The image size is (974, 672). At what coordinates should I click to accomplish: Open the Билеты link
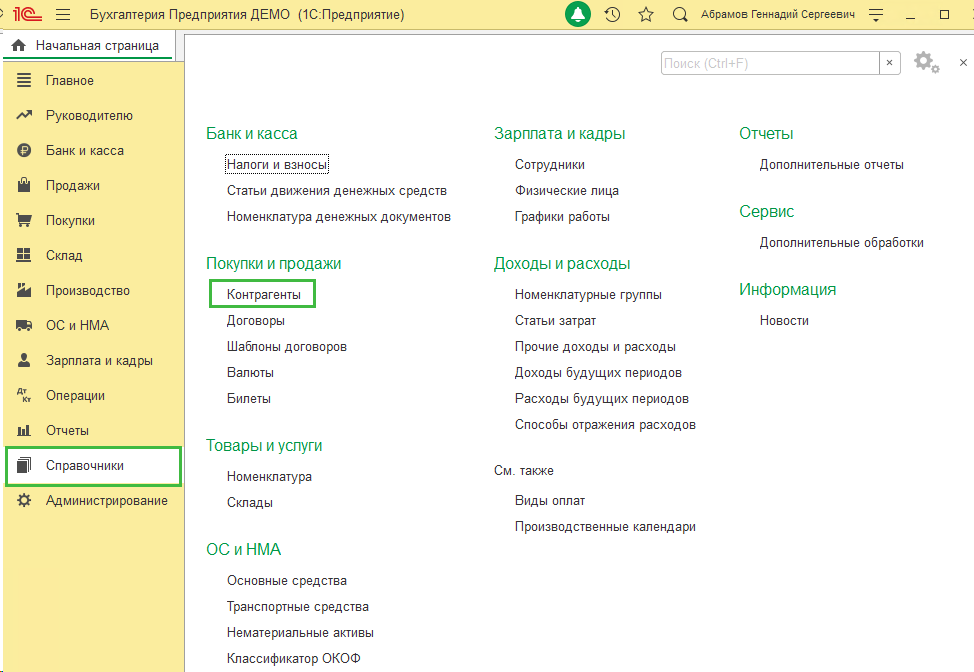(248, 399)
